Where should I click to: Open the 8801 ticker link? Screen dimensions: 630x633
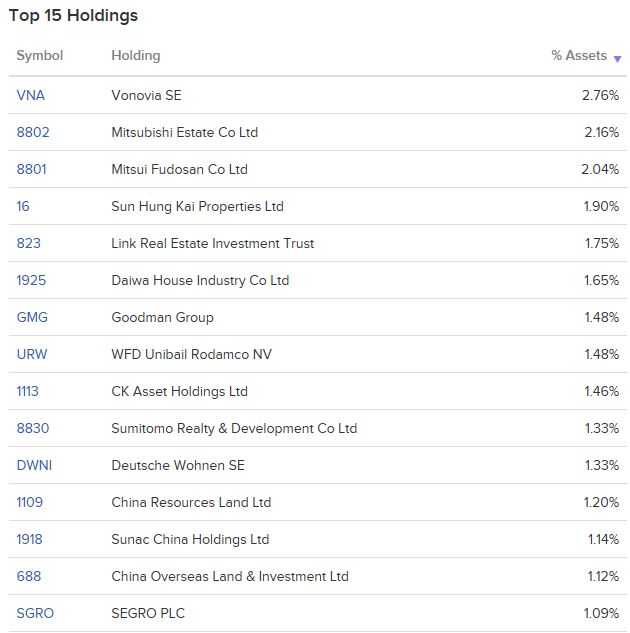(31, 169)
